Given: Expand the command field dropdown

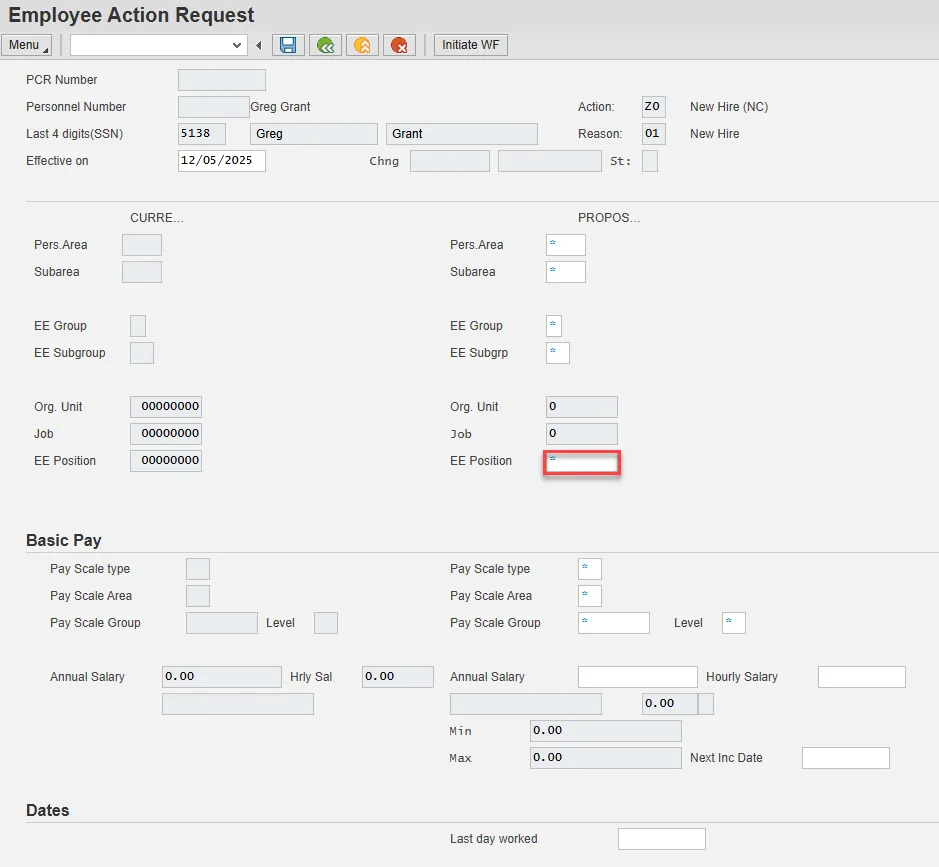Looking at the screenshot, I should coord(237,45).
